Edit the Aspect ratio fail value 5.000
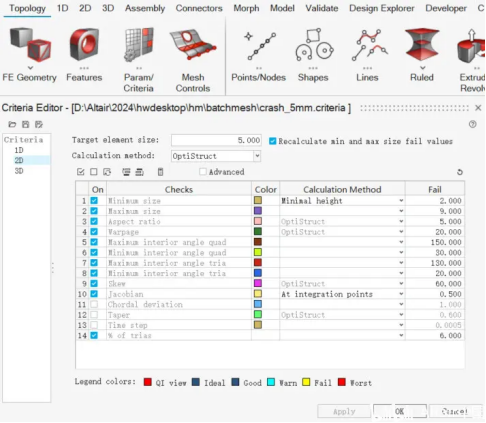Viewport: 486px width, 423px height. [x=435, y=221]
